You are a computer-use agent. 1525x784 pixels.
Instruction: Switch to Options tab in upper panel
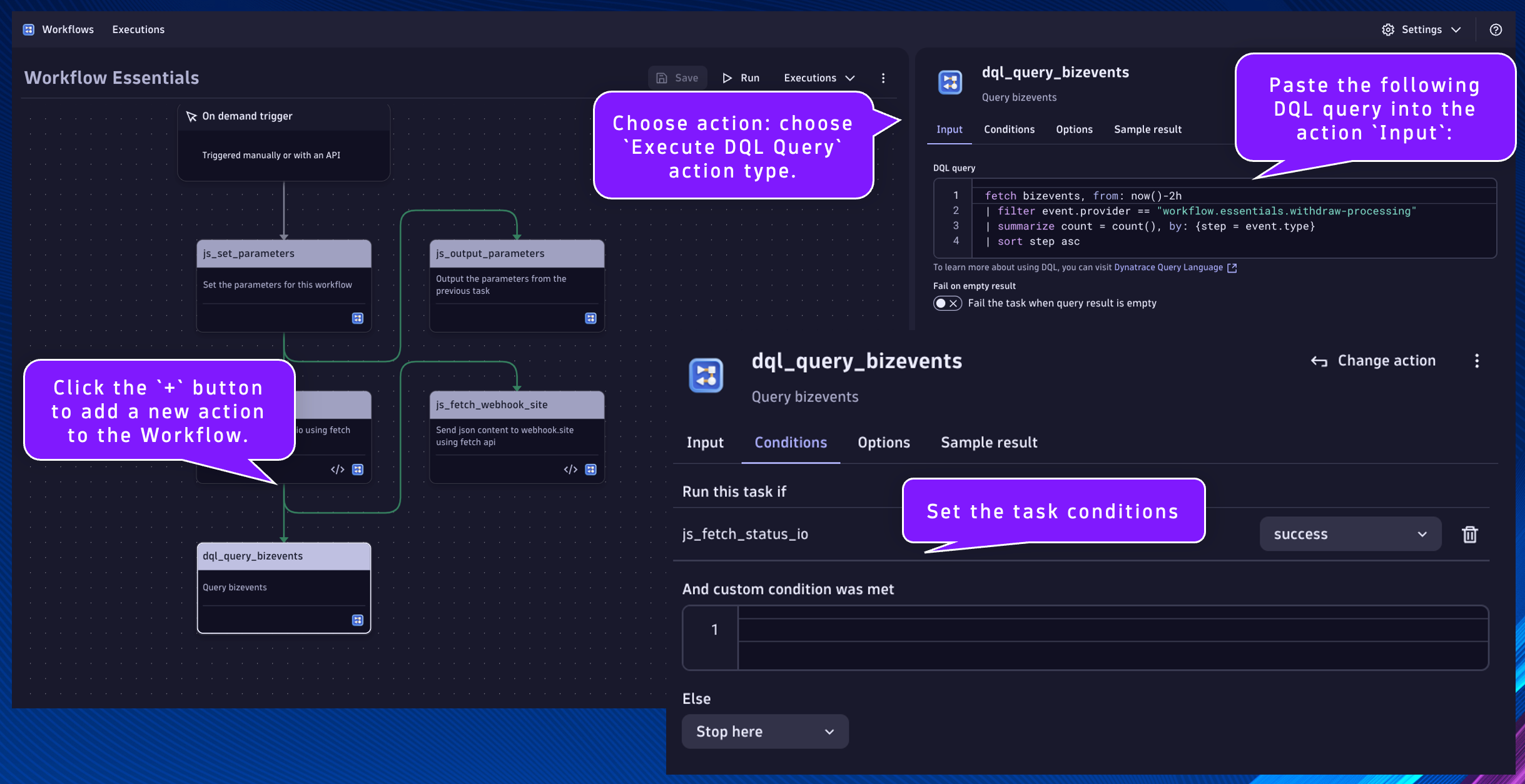pyautogui.click(x=1074, y=129)
